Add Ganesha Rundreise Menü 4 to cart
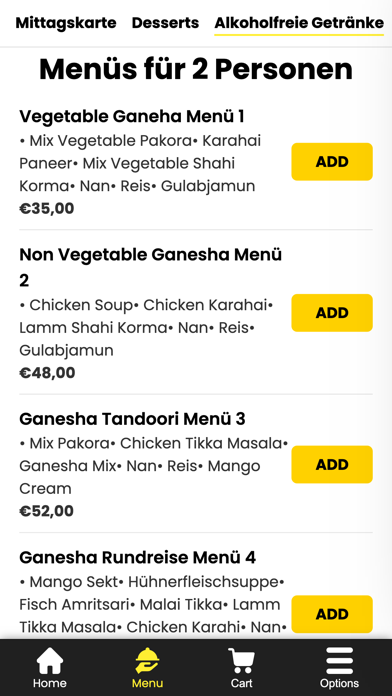This screenshot has width=392, height=696. [x=332, y=614]
